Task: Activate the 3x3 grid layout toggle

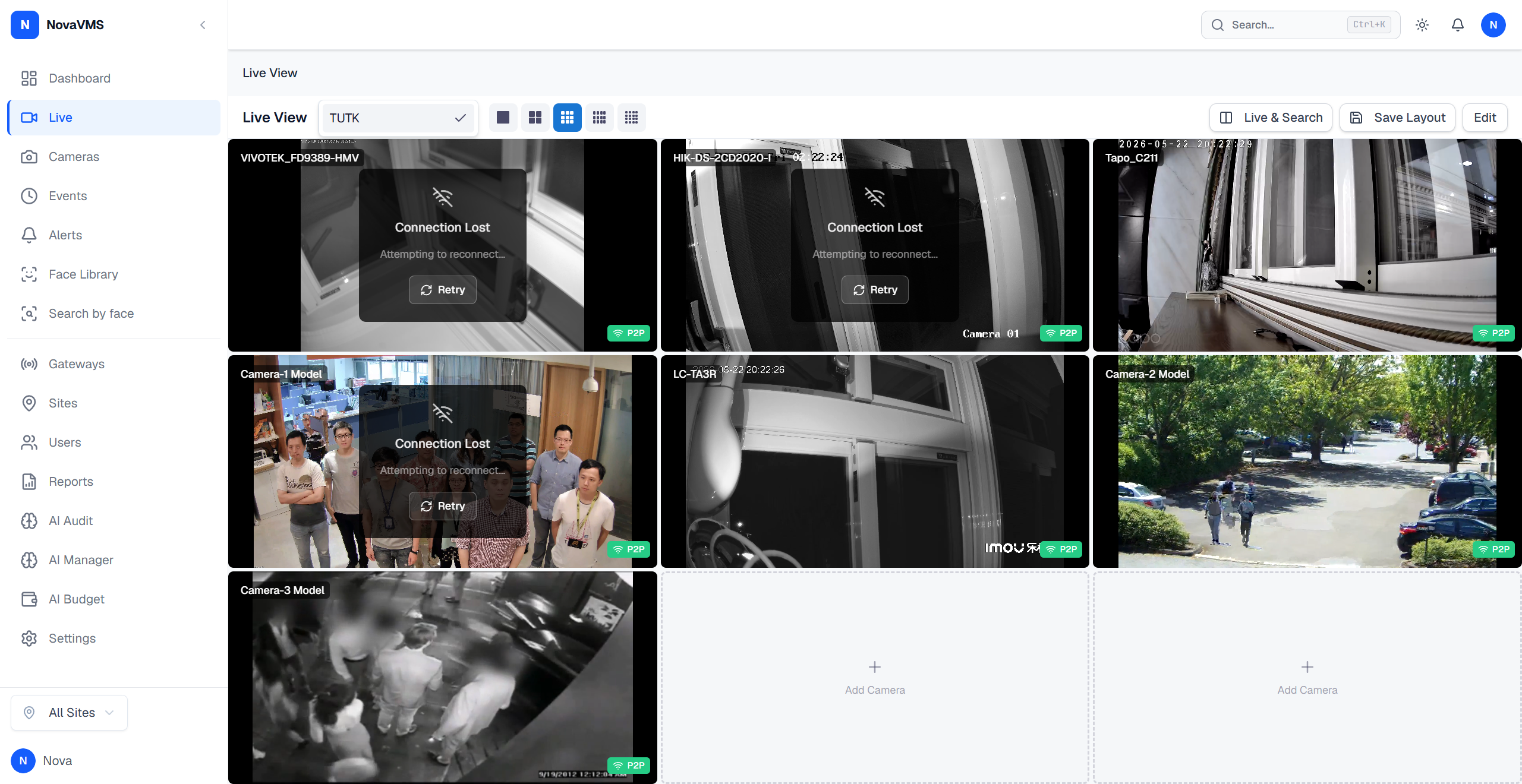Action: tap(567, 118)
